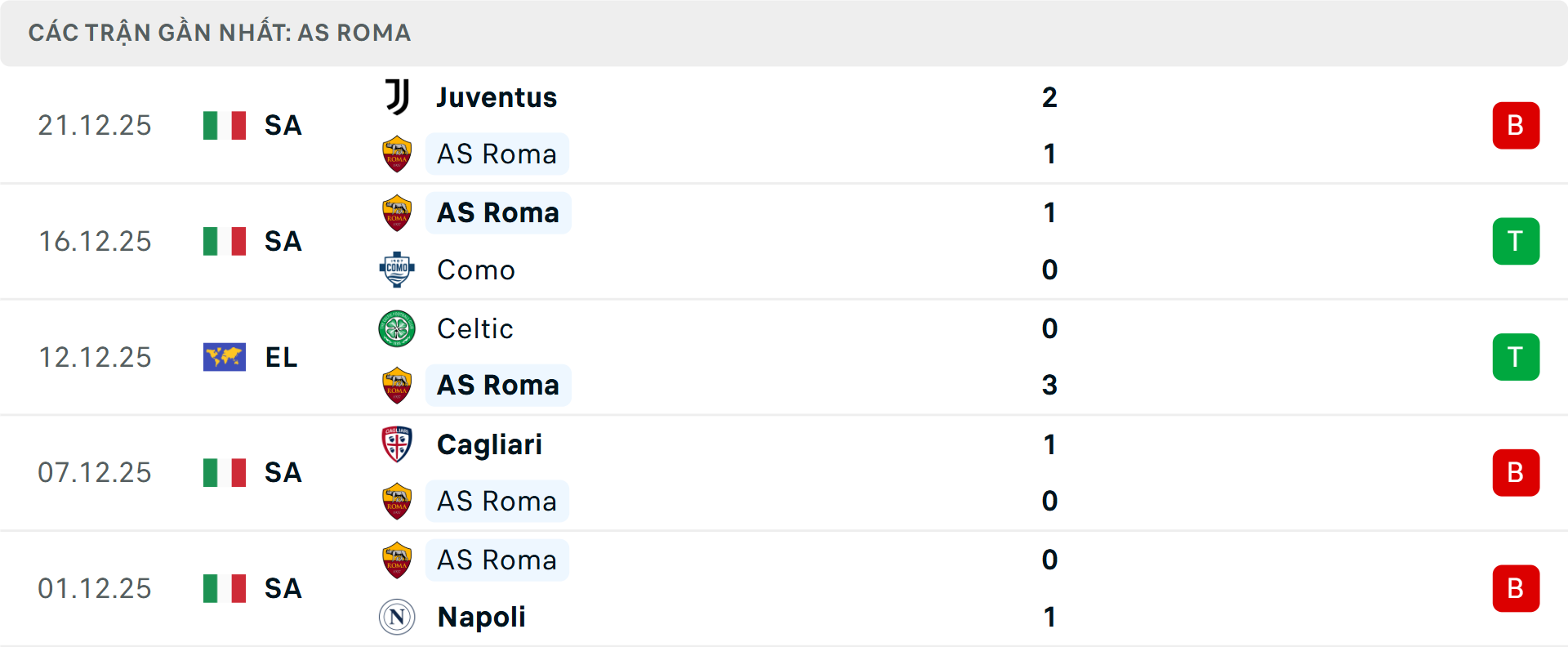Click the Como club badge
Viewport: 1568px width, 647px height.
(397, 270)
